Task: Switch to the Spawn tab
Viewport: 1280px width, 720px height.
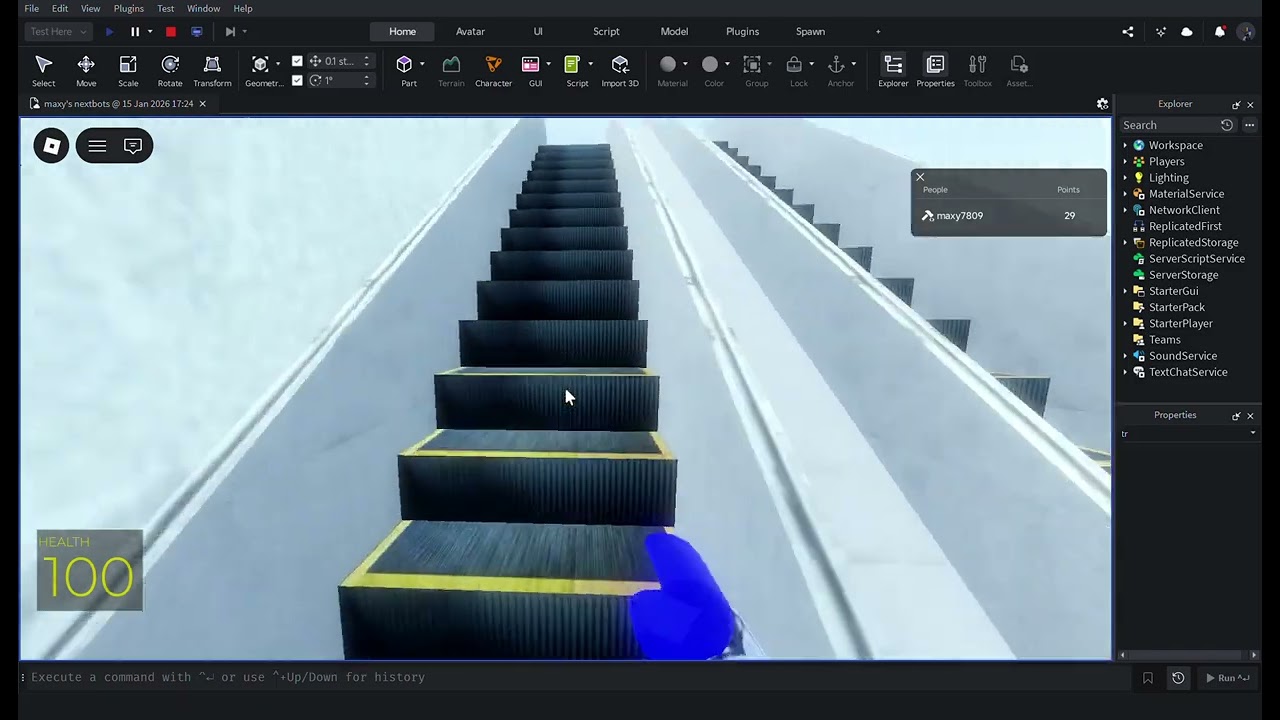Action: (810, 32)
